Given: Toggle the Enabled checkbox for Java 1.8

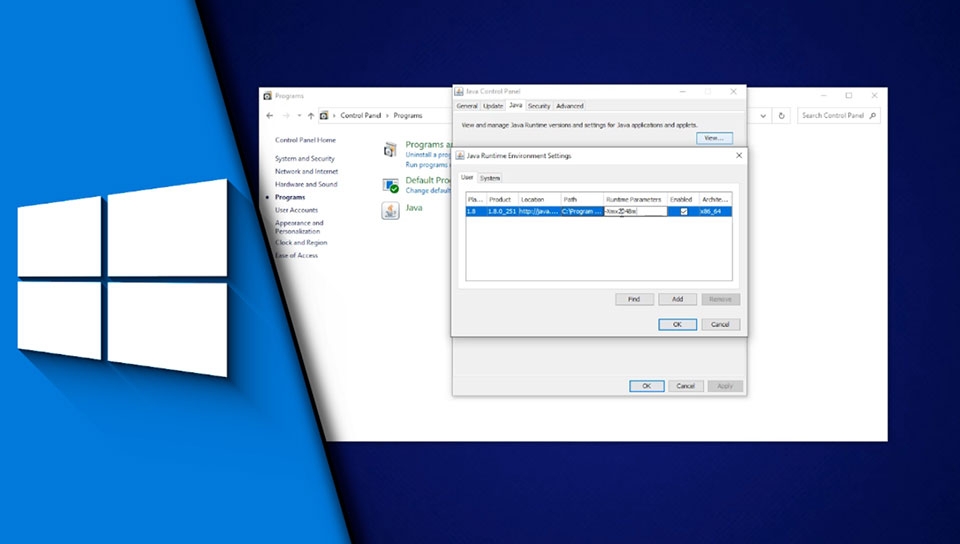Looking at the screenshot, I should point(684,211).
